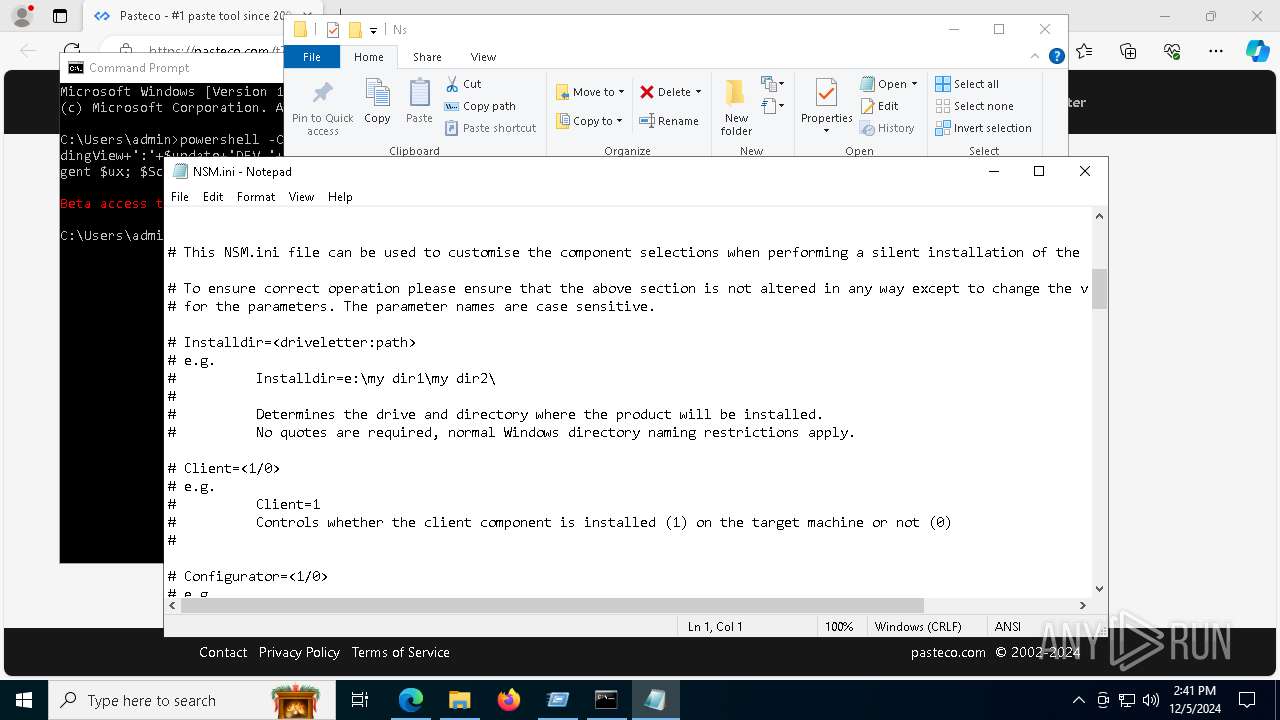Click the Properties quick access toolbar icon

point(333,30)
